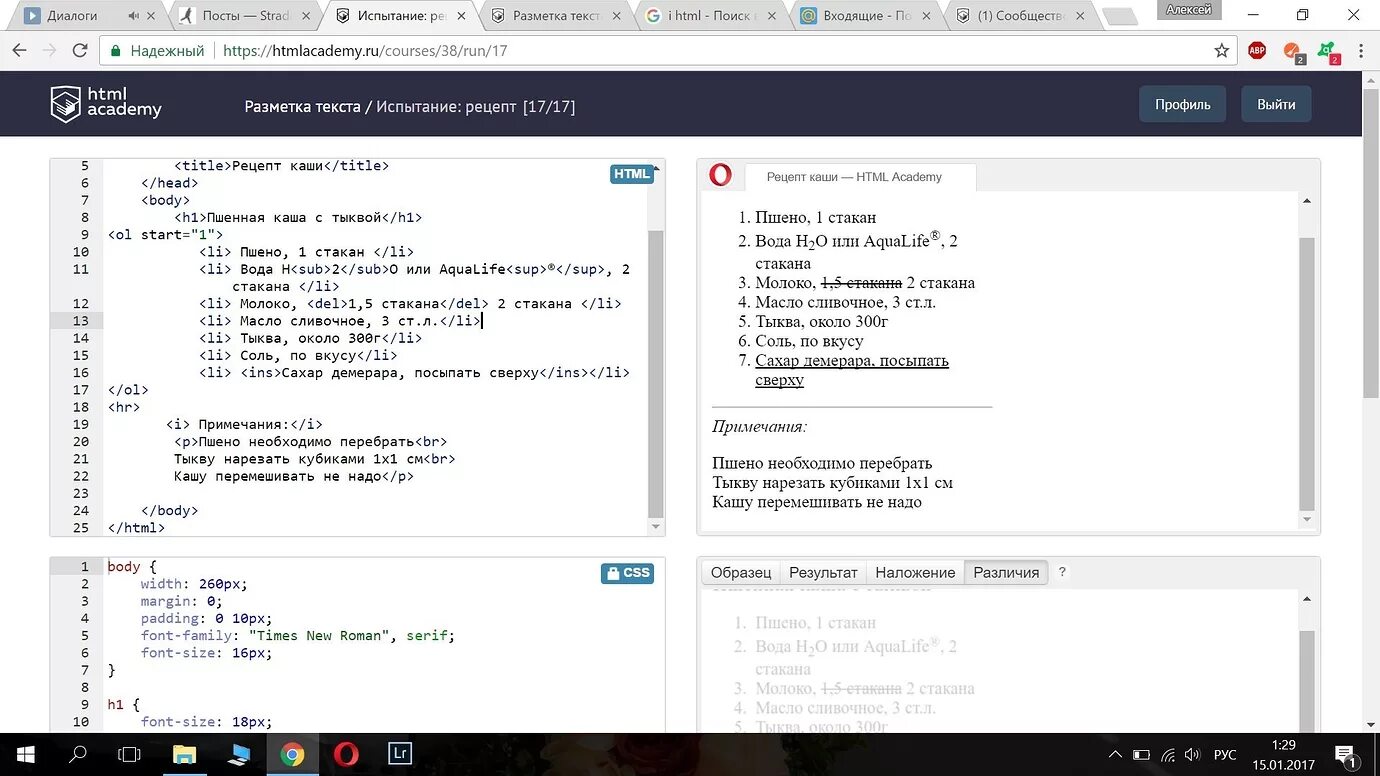Click the '<hr>' code on line 18
Screen dimensions: 1380x776
pyautogui.click(x=124, y=407)
